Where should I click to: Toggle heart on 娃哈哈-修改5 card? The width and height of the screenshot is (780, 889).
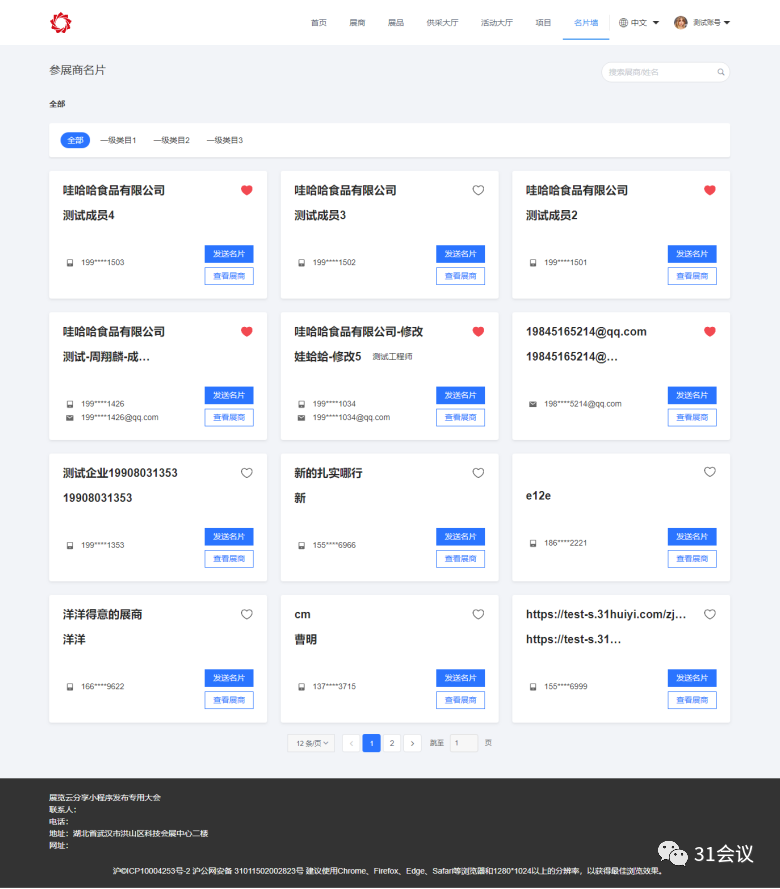[x=478, y=332]
